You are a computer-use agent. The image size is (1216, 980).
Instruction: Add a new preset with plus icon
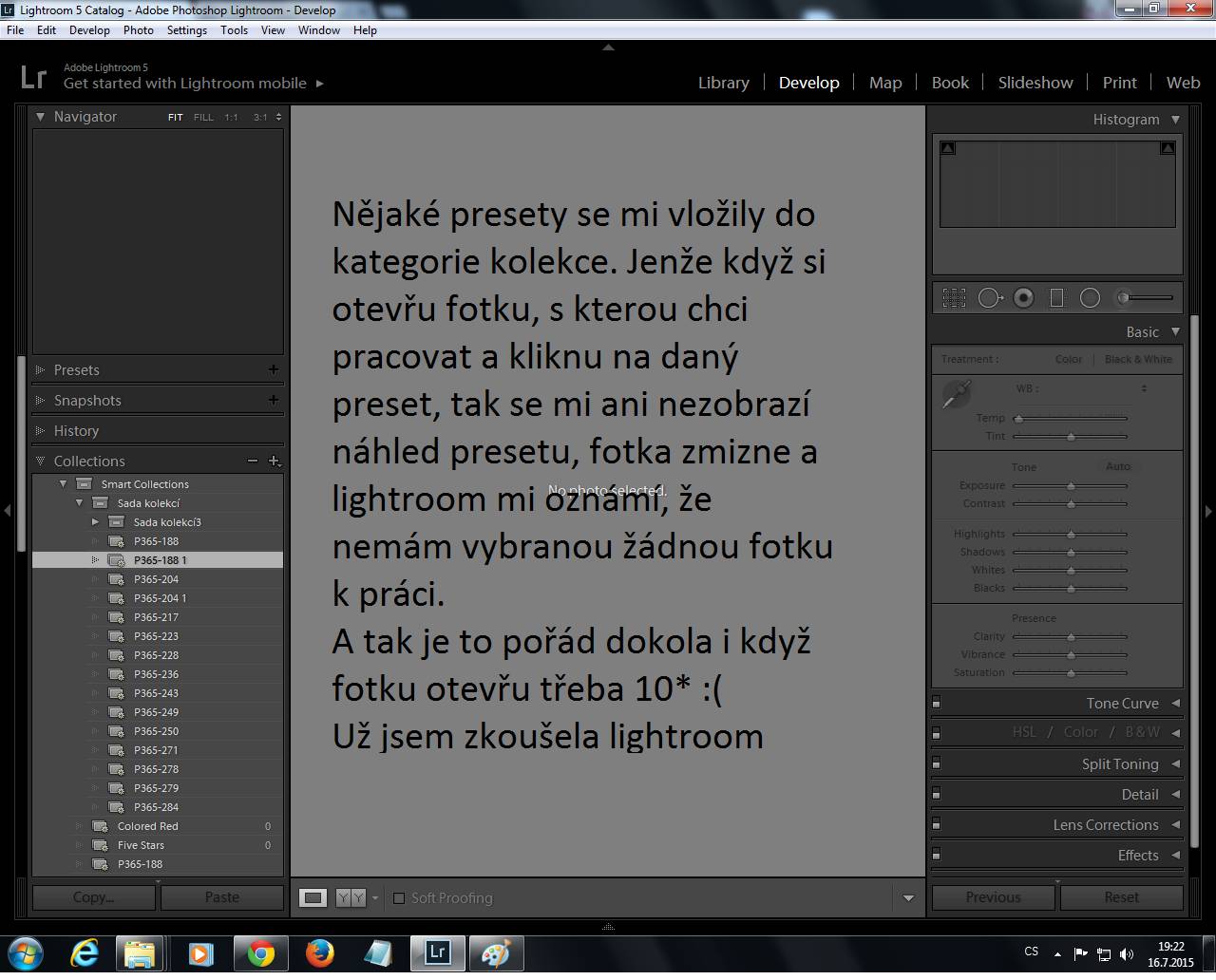pos(274,369)
